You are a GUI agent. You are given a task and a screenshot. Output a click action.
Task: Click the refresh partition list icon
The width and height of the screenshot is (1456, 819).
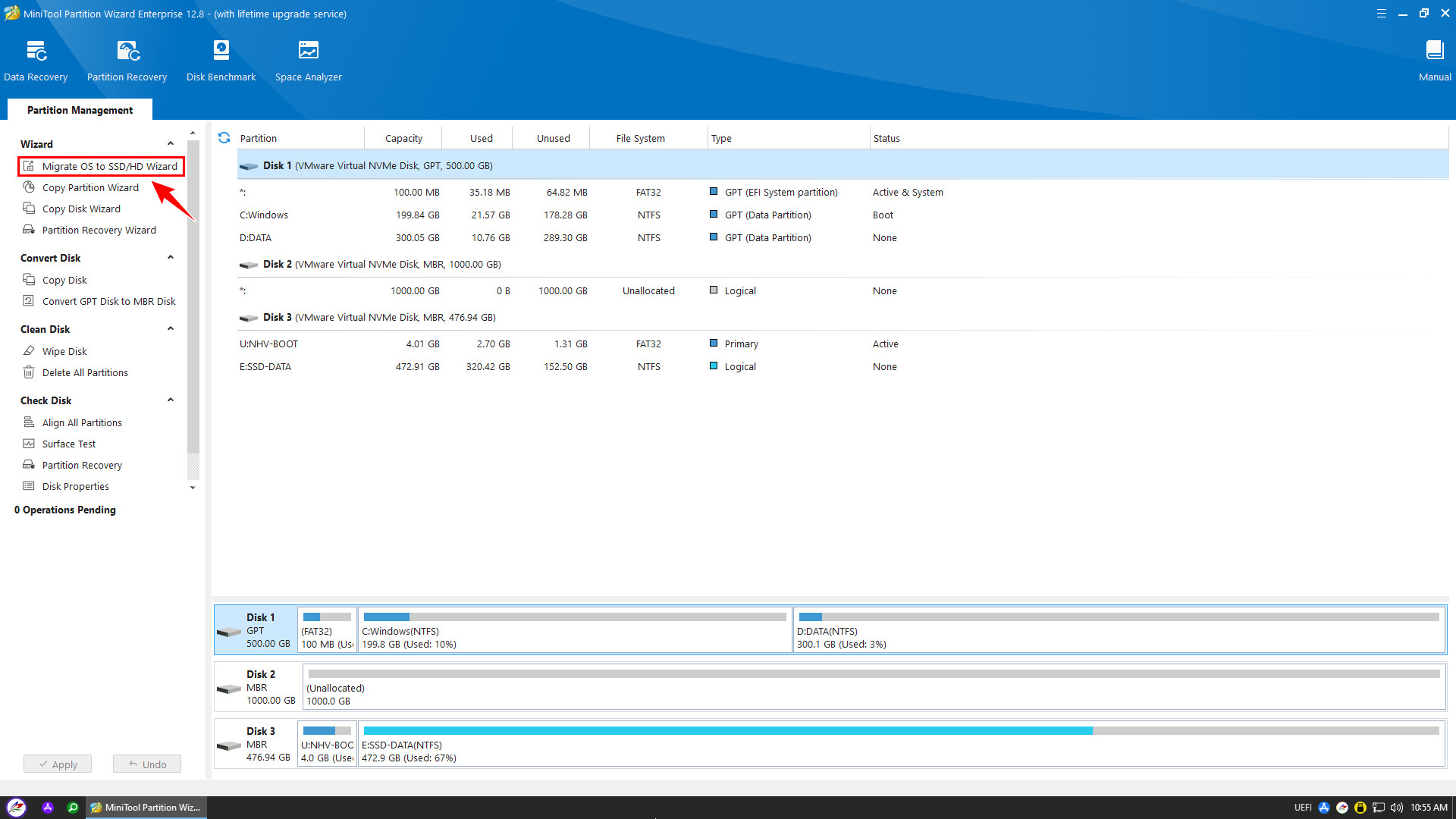pos(224,138)
